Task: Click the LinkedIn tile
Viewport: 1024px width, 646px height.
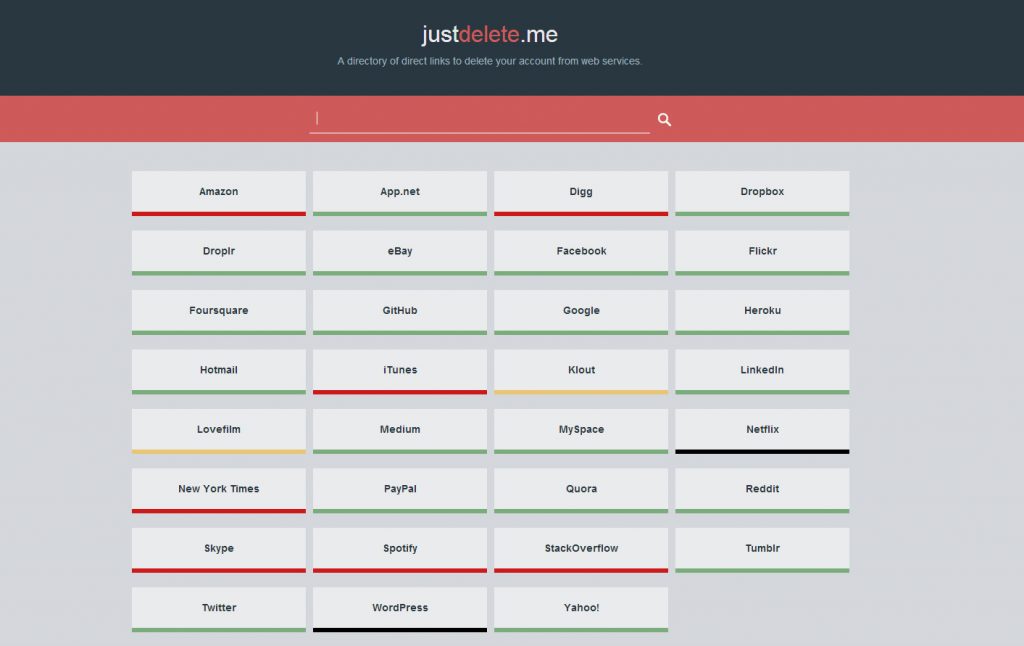Action: pyautogui.click(x=762, y=370)
